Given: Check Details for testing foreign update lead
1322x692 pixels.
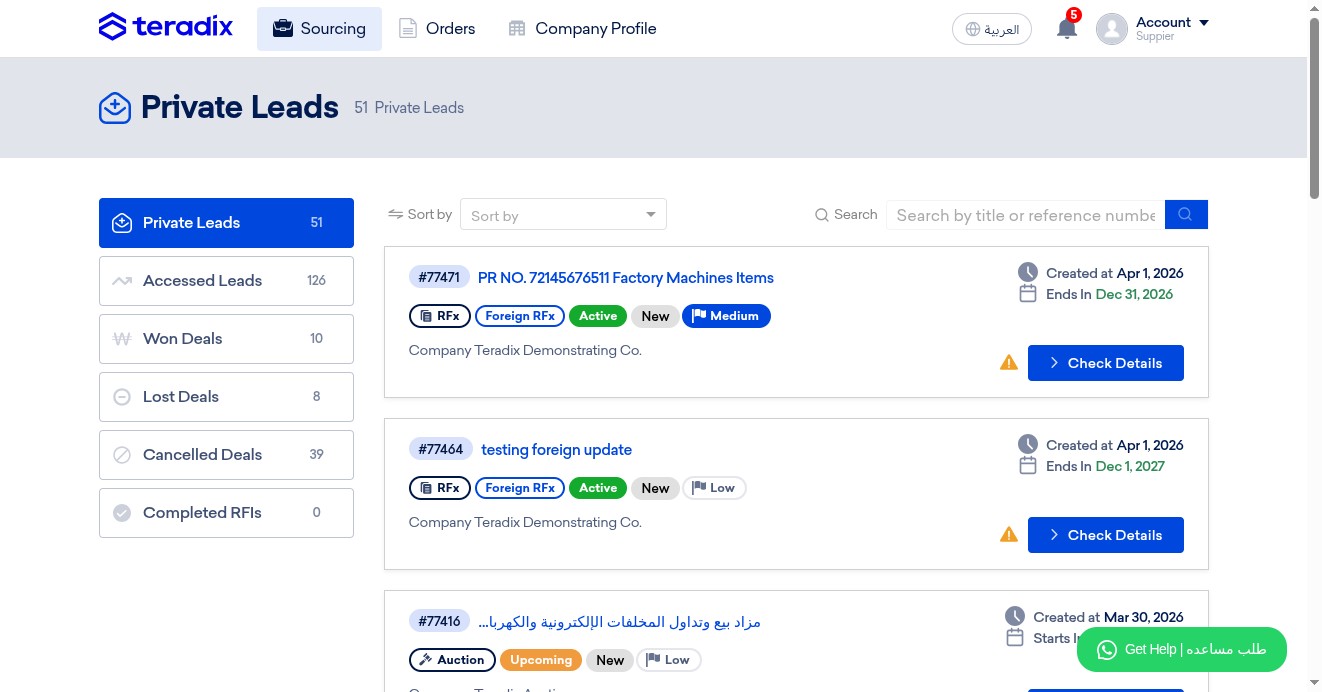Looking at the screenshot, I should 1105,535.
